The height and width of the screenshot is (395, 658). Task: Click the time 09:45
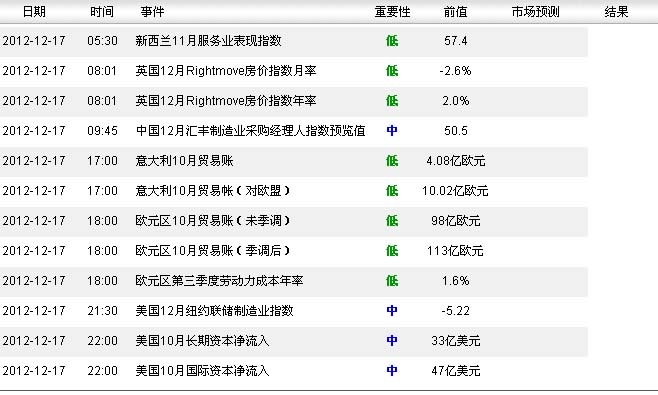102,131
